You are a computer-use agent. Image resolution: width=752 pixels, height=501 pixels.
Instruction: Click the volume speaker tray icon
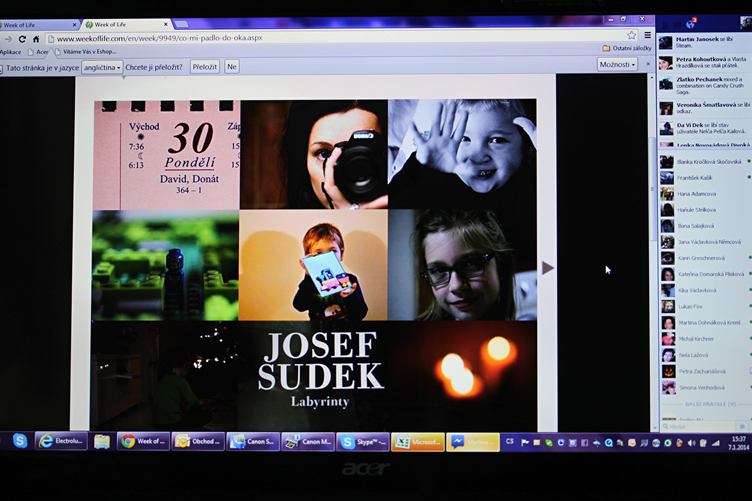point(691,443)
